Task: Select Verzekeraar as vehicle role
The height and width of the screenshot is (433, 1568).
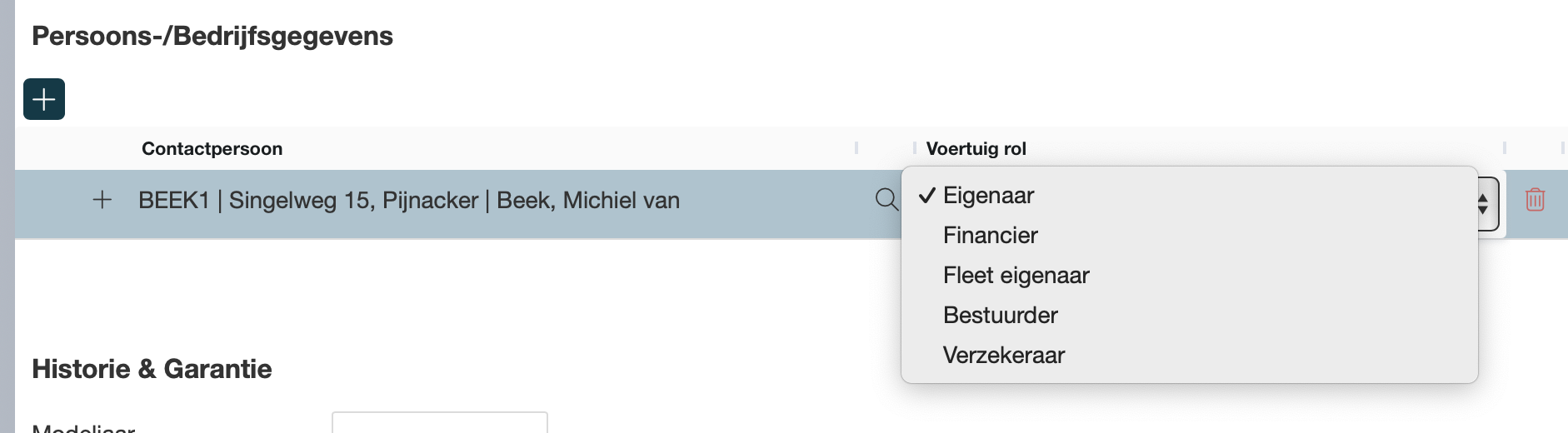Action: 1003,356
